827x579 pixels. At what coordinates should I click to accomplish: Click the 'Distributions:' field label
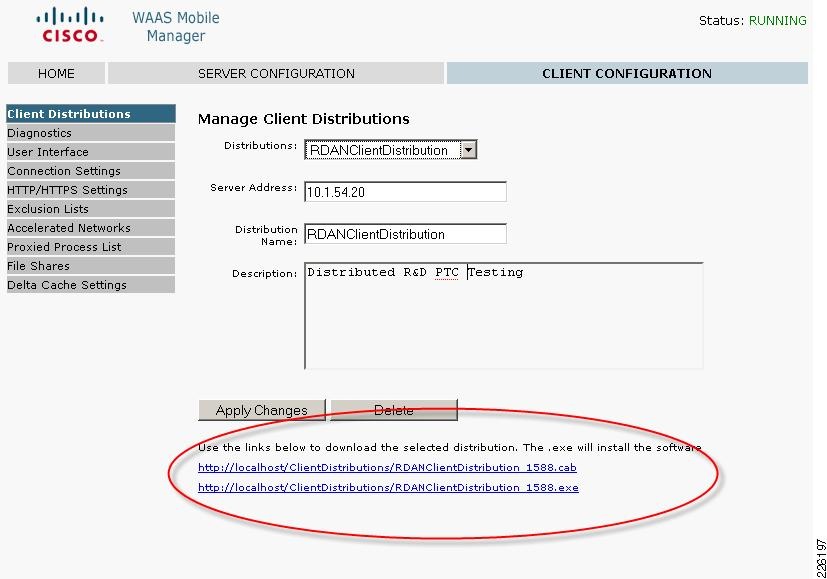coord(261,146)
